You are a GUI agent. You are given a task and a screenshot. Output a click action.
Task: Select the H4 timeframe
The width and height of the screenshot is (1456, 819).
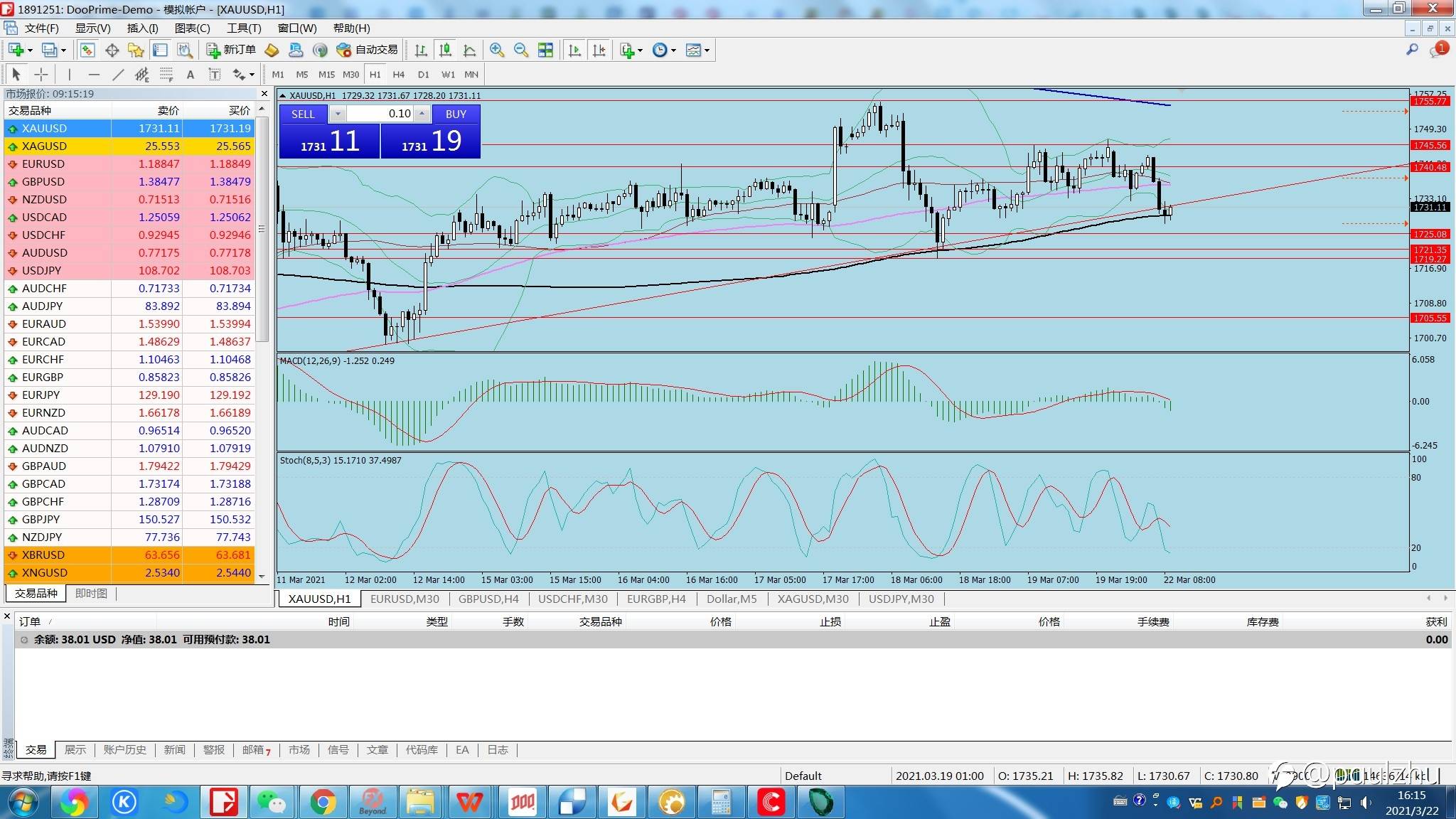pyautogui.click(x=398, y=74)
